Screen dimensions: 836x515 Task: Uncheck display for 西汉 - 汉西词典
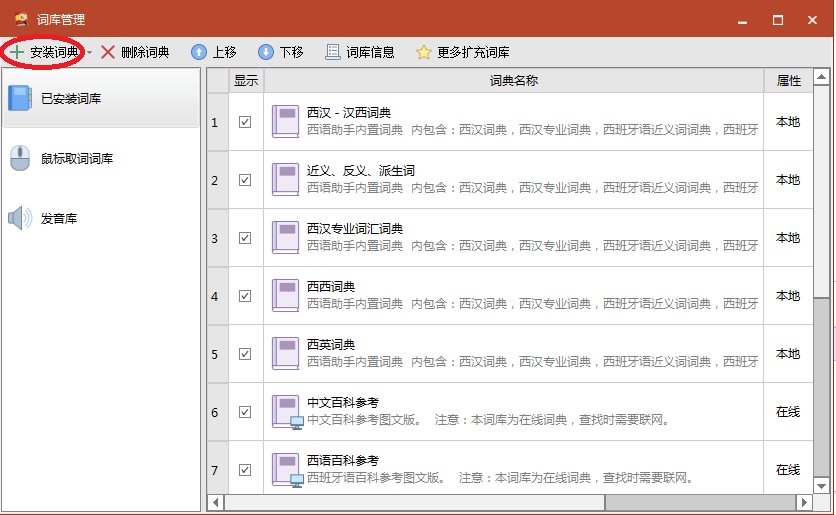point(245,122)
